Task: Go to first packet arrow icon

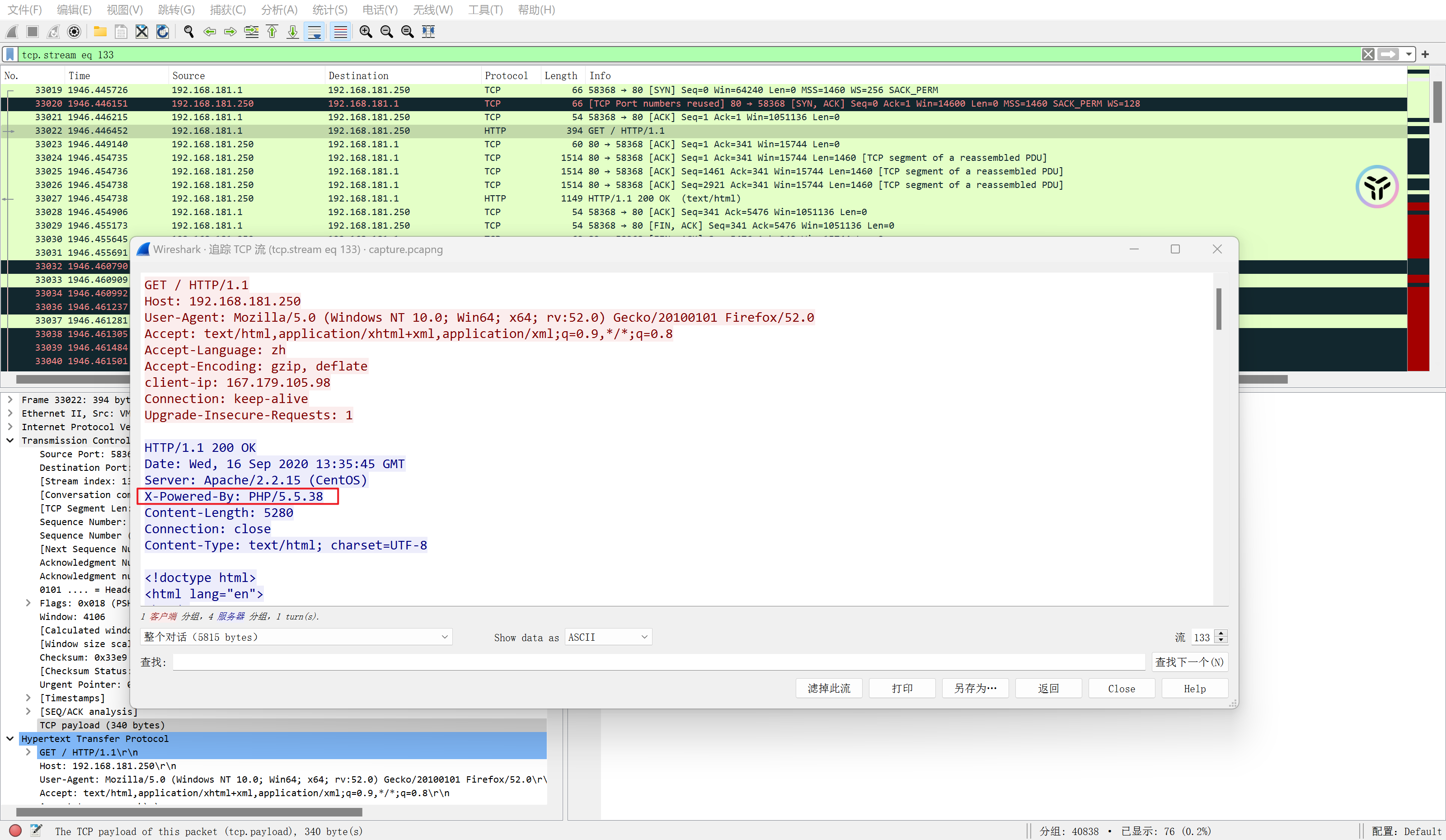Action: 272,32
